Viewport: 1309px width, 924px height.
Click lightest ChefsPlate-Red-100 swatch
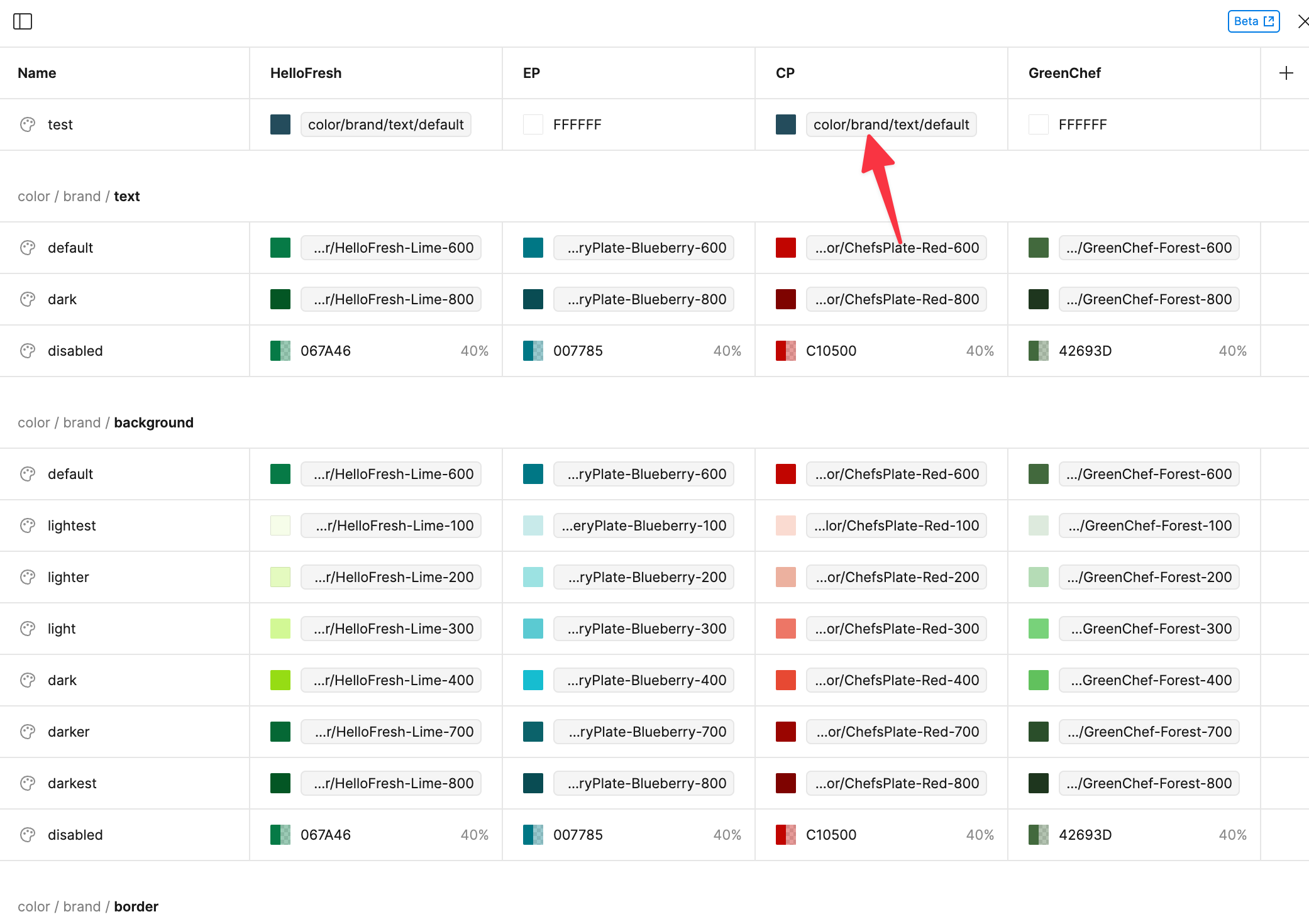coord(786,525)
